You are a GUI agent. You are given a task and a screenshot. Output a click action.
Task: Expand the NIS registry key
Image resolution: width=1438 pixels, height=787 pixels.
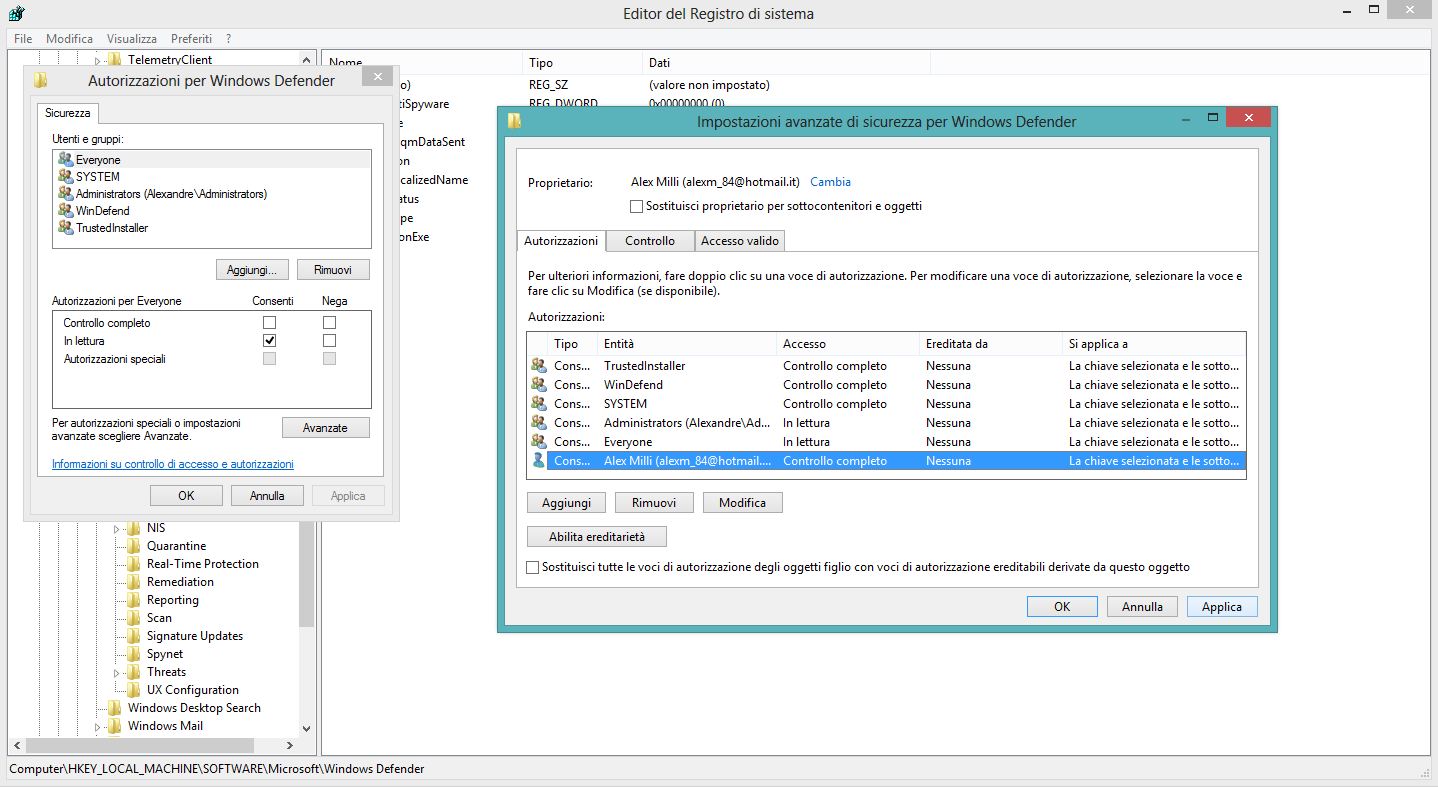click(x=117, y=528)
